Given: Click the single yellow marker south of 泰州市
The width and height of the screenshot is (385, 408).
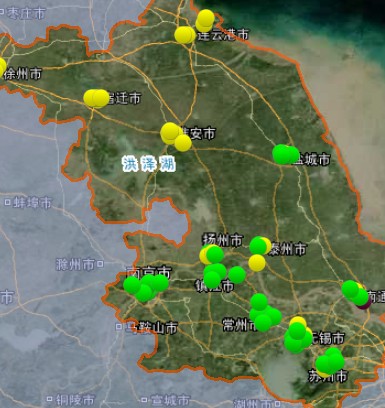Looking at the screenshot, I should (x=257, y=263).
